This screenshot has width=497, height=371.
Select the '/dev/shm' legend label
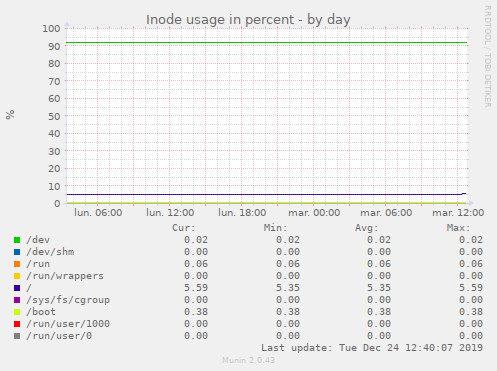point(50,252)
